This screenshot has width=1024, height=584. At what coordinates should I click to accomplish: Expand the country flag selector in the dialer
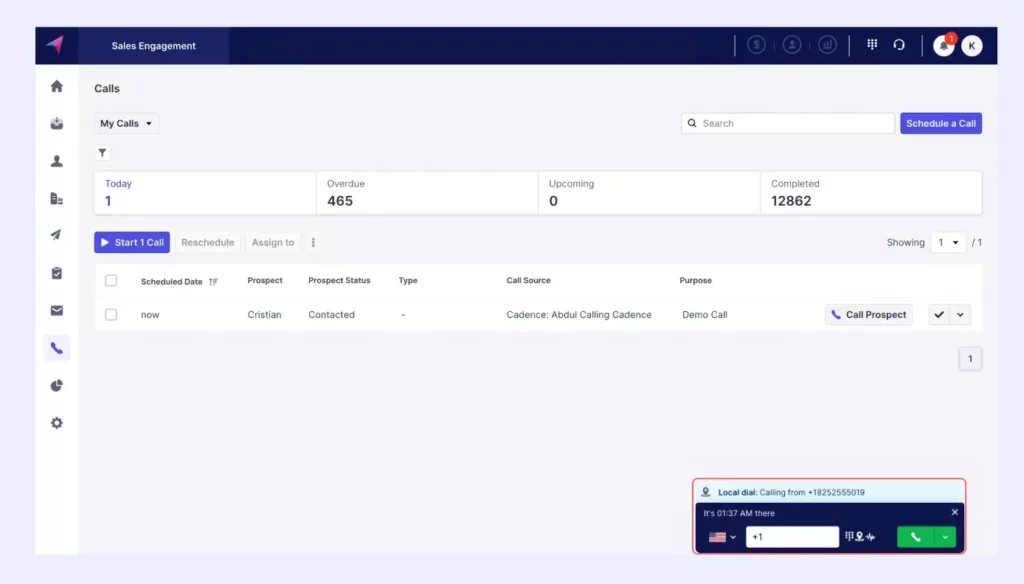point(722,537)
